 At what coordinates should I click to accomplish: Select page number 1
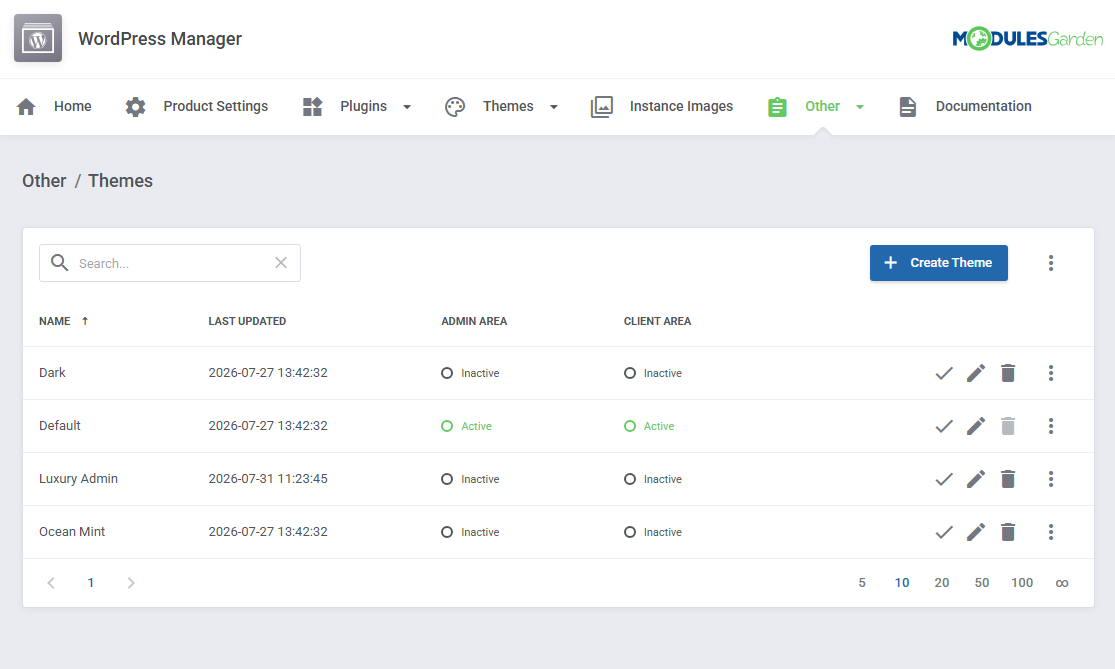[x=91, y=583]
